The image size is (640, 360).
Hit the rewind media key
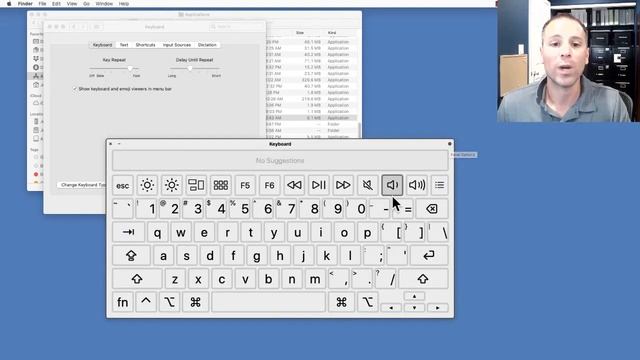coord(294,185)
